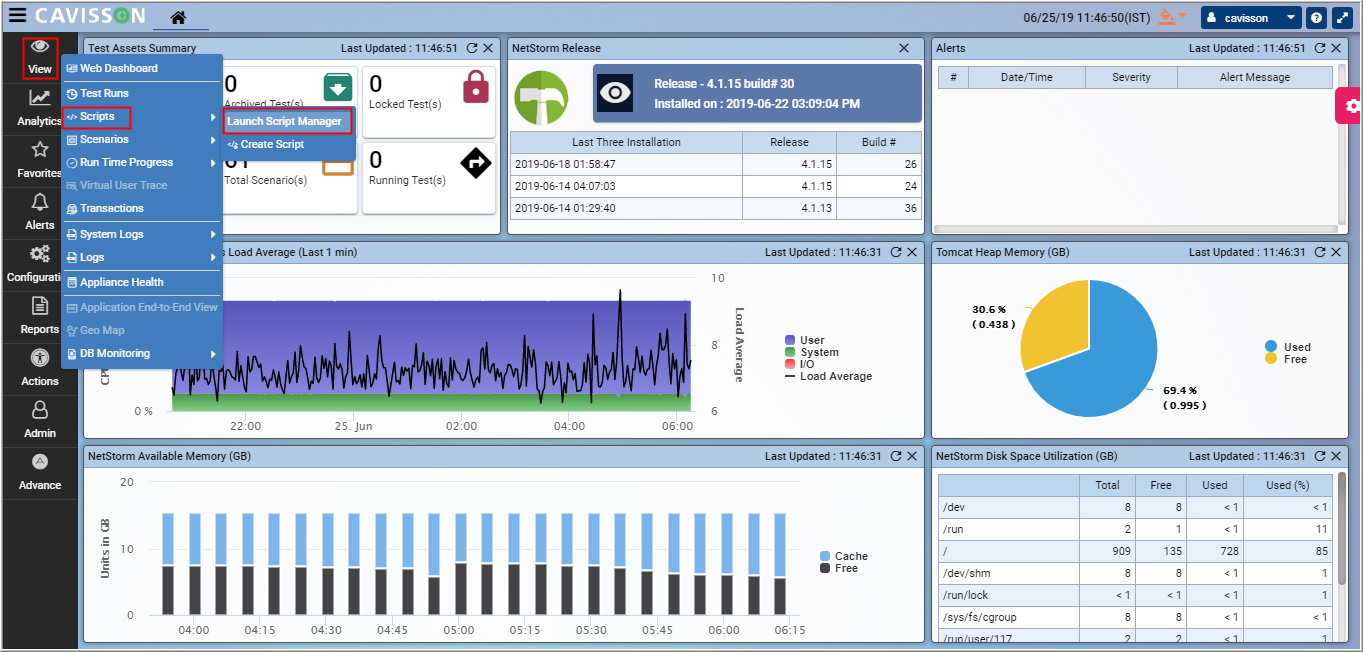
Task: Click the help question mark icon
Action: click(x=1316, y=18)
